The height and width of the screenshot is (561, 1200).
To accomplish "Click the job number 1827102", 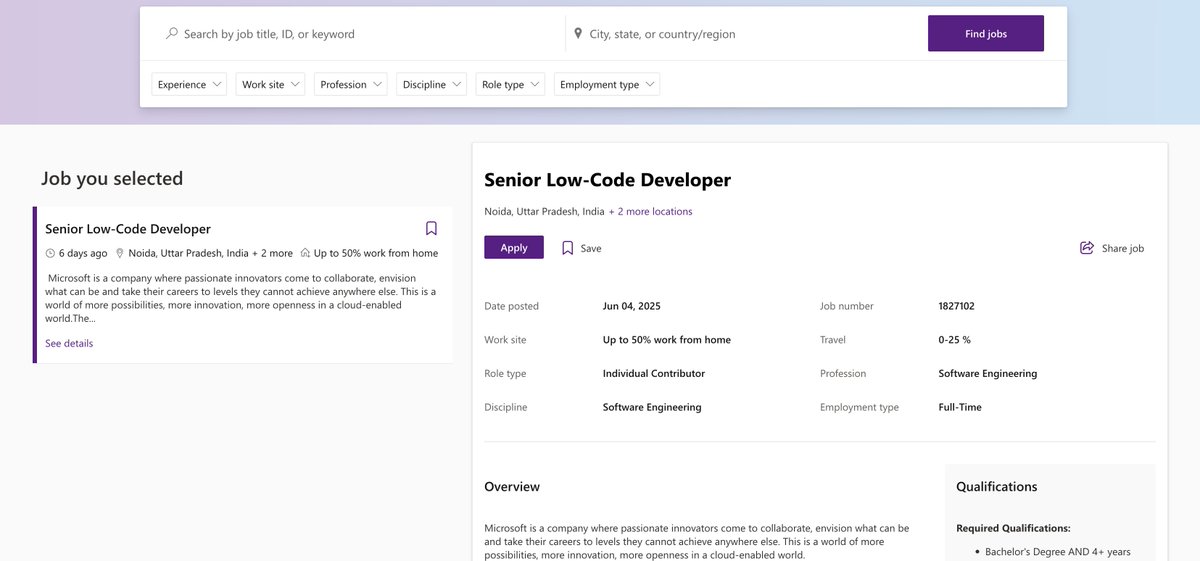I will pos(956,306).
